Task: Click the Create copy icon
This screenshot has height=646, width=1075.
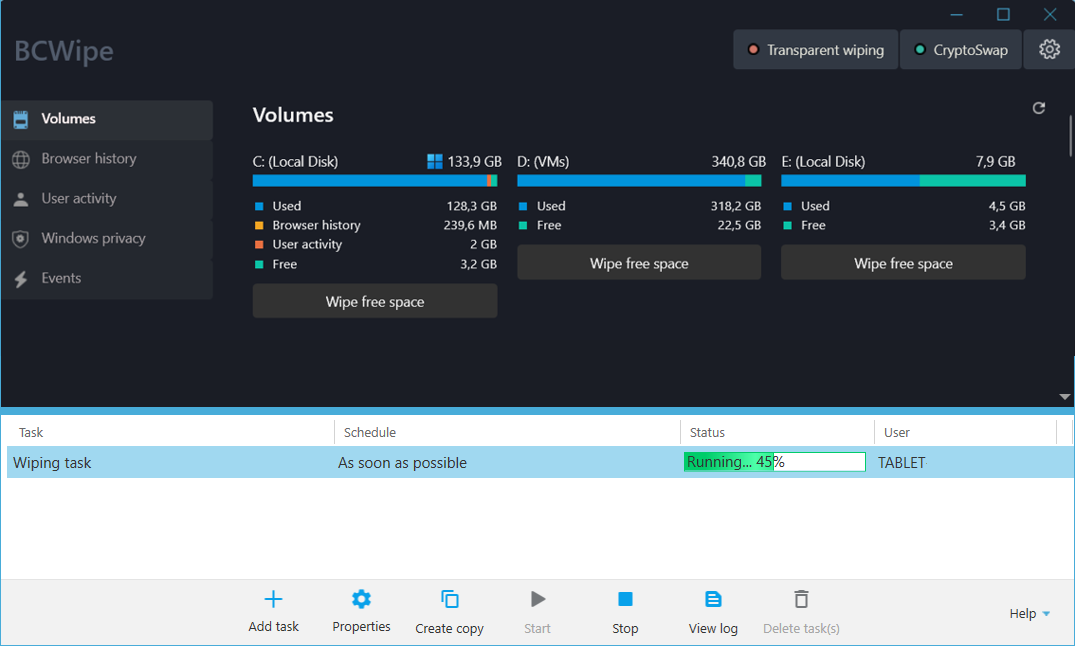Action: (449, 599)
